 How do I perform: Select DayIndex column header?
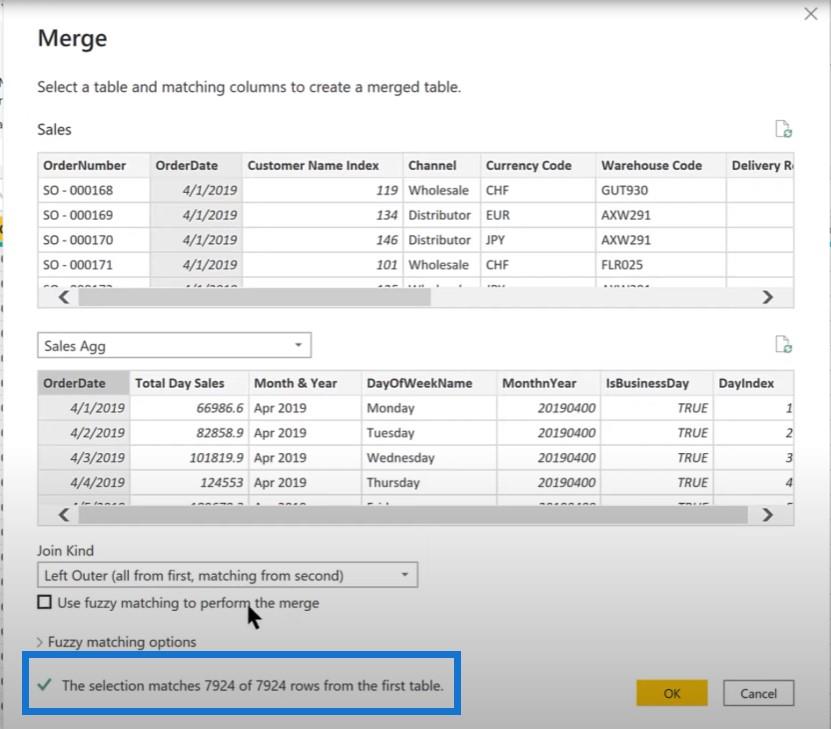753,383
